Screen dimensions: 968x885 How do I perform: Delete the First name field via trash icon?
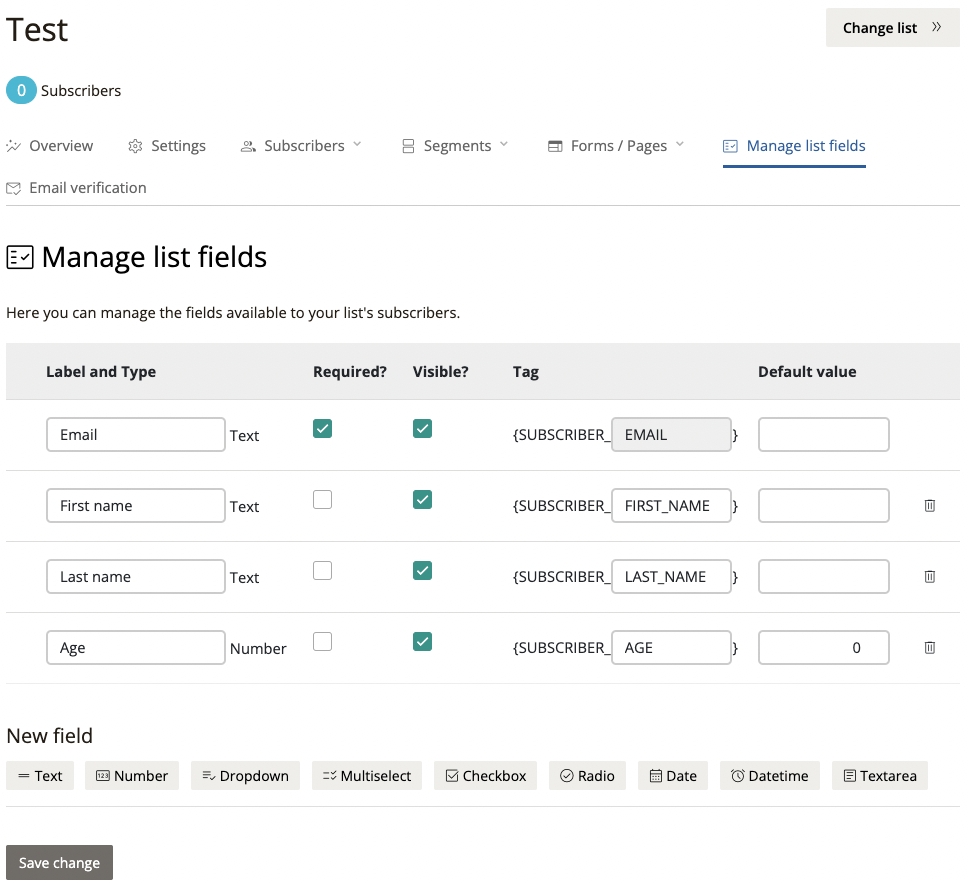point(929,506)
